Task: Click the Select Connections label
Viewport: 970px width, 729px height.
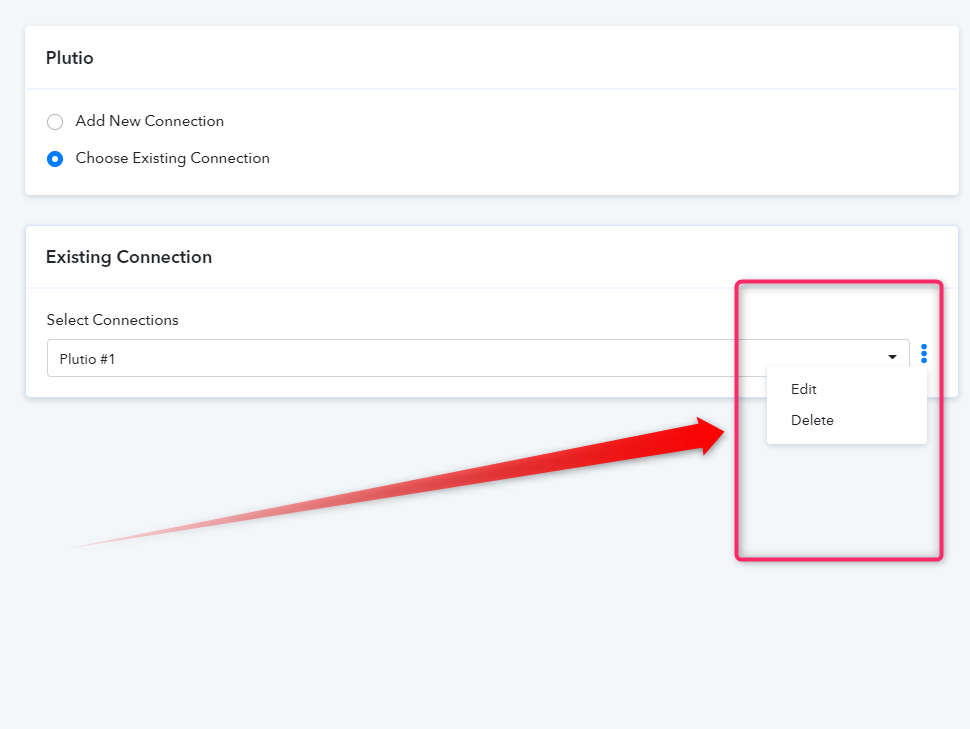Action: (113, 320)
